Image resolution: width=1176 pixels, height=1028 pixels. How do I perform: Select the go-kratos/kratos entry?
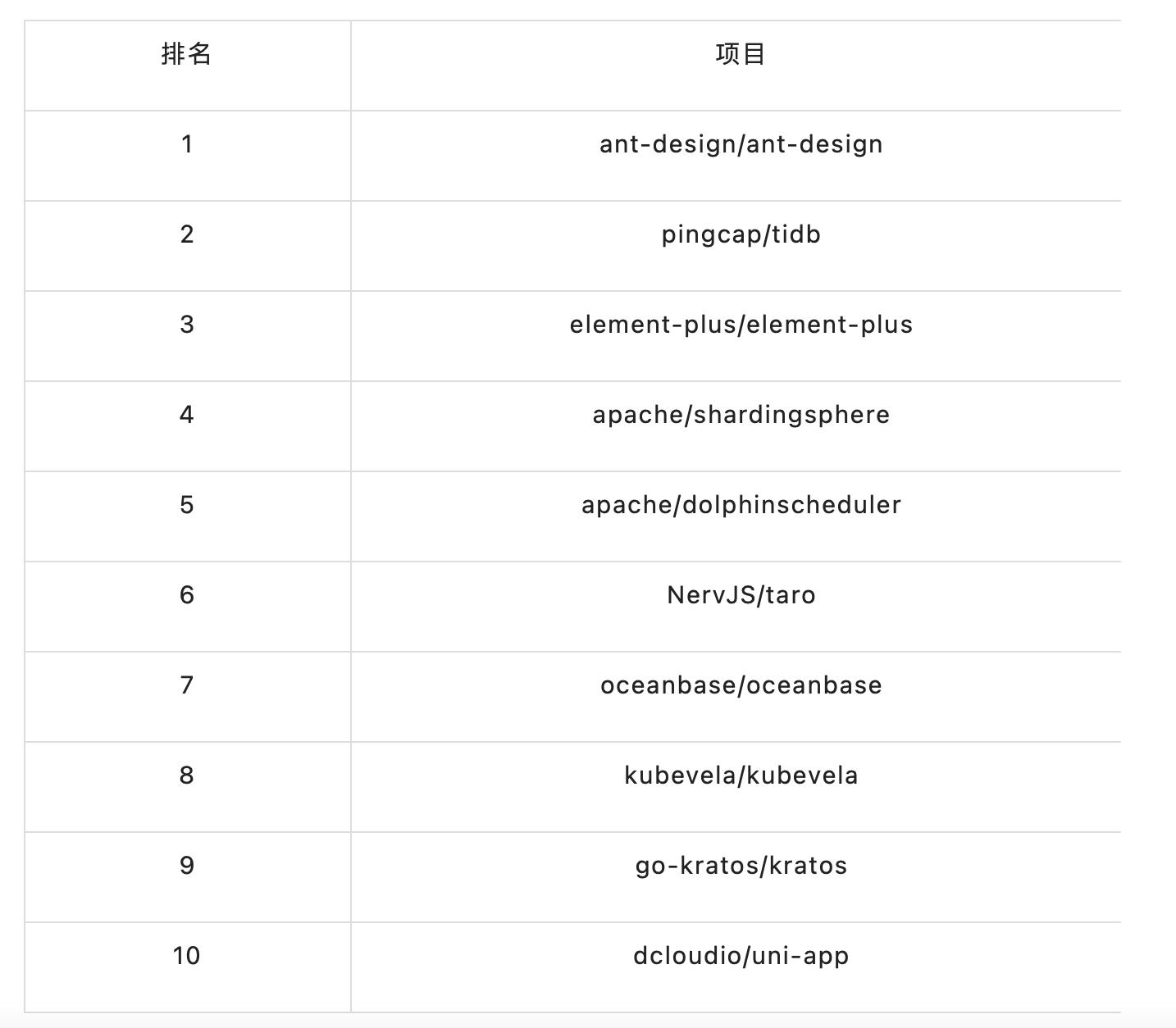tap(741, 866)
